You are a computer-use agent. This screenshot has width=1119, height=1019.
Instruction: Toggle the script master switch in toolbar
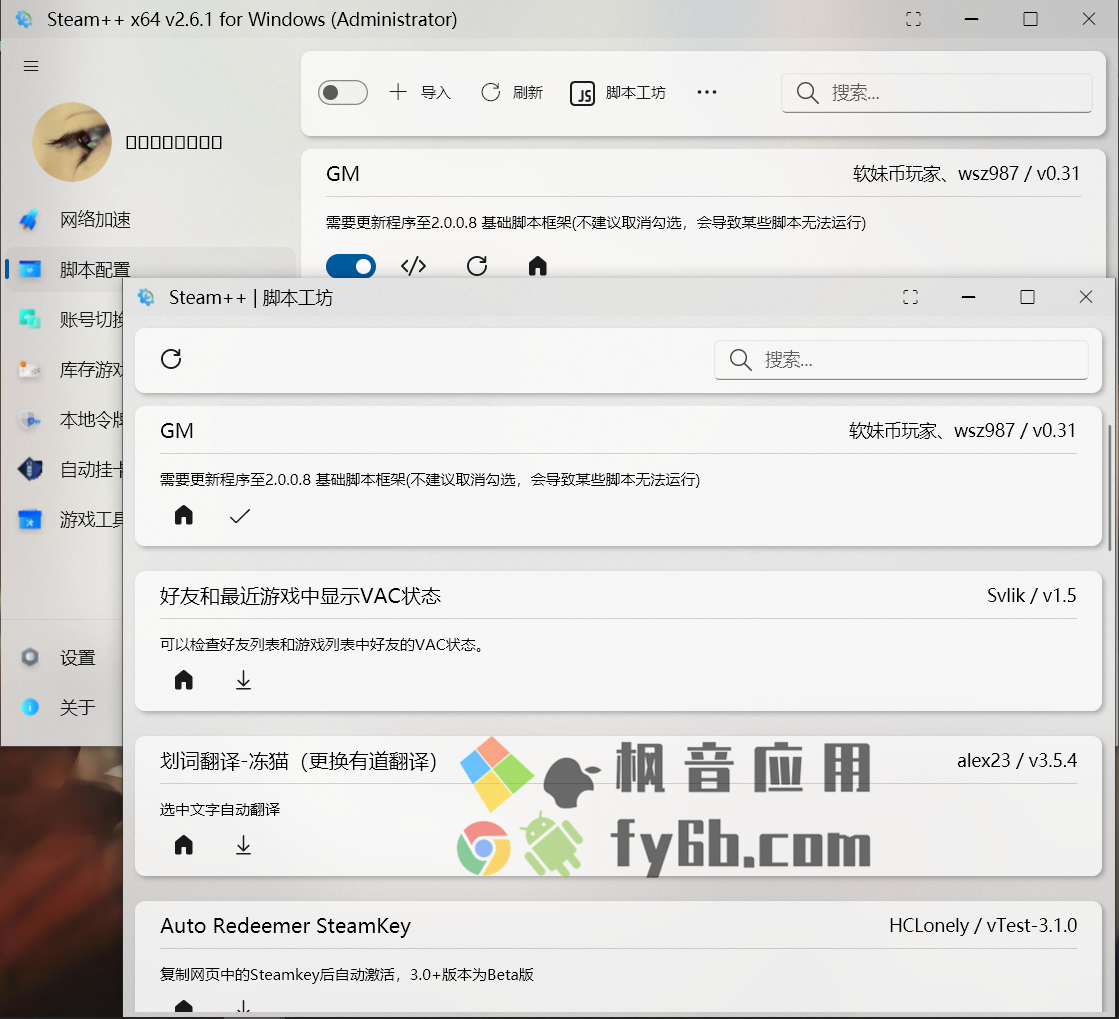click(x=343, y=92)
